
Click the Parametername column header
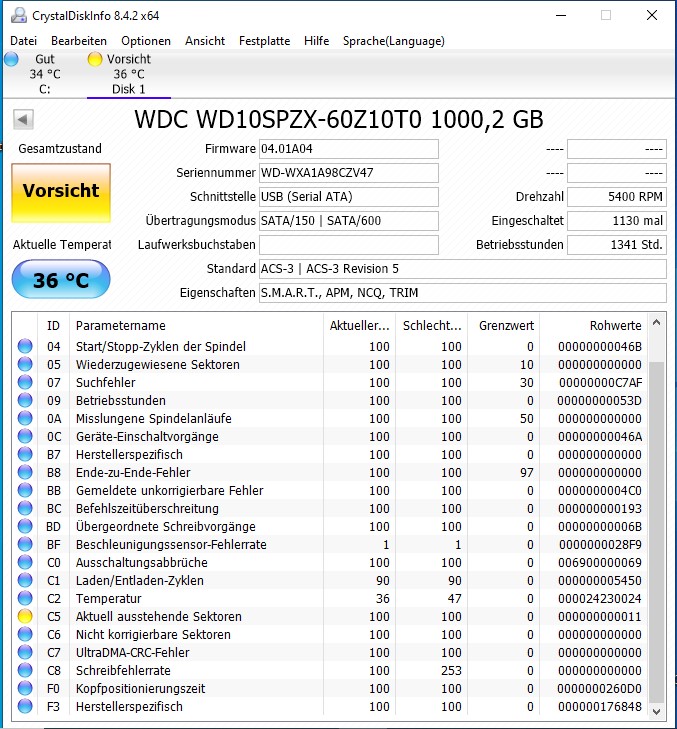(x=196, y=325)
